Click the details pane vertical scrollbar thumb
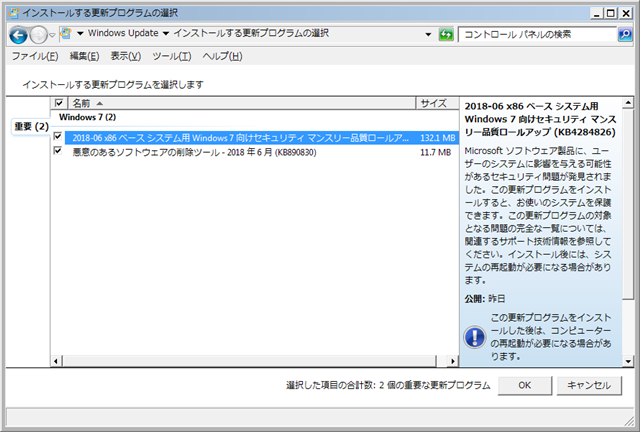This screenshot has width=640, height=432. click(628, 204)
